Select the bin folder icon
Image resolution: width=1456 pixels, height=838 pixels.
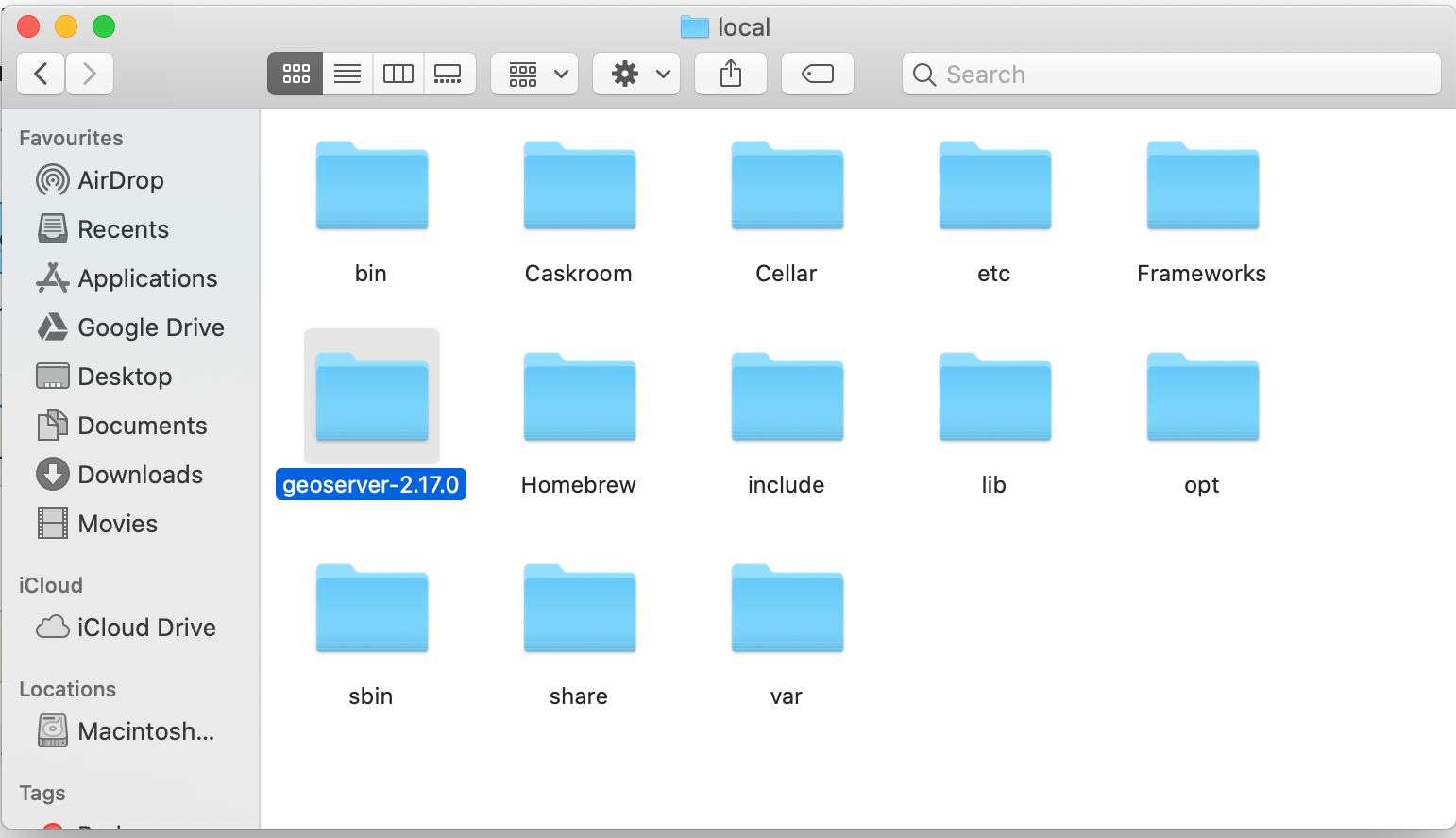[x=372, y=186]
